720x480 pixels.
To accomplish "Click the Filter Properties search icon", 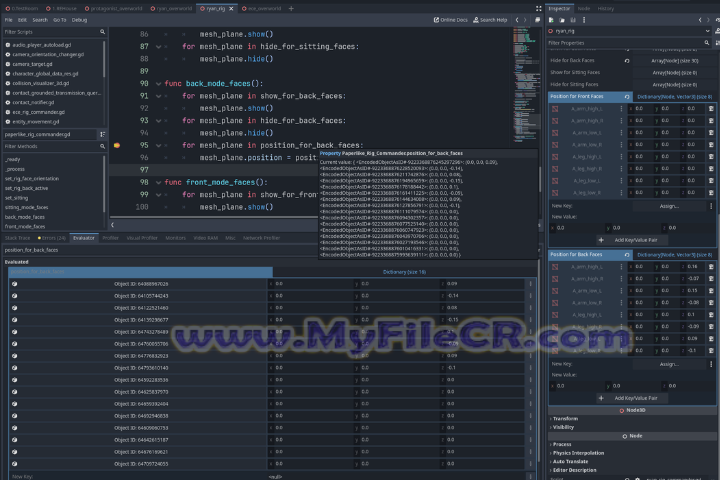I will click(x=707, y=43).
